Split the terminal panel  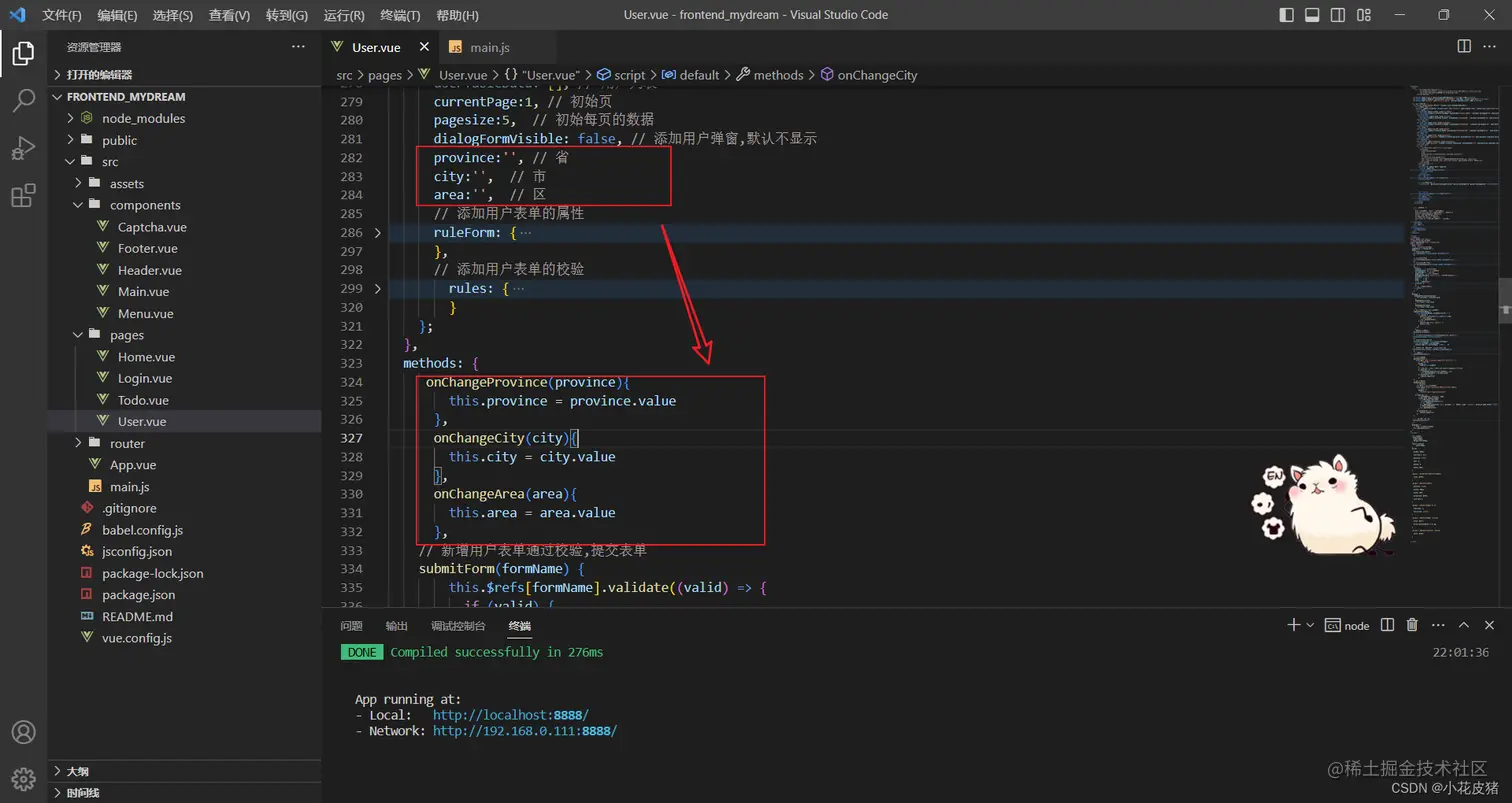pyautogui.click(x=1387, y=625)
